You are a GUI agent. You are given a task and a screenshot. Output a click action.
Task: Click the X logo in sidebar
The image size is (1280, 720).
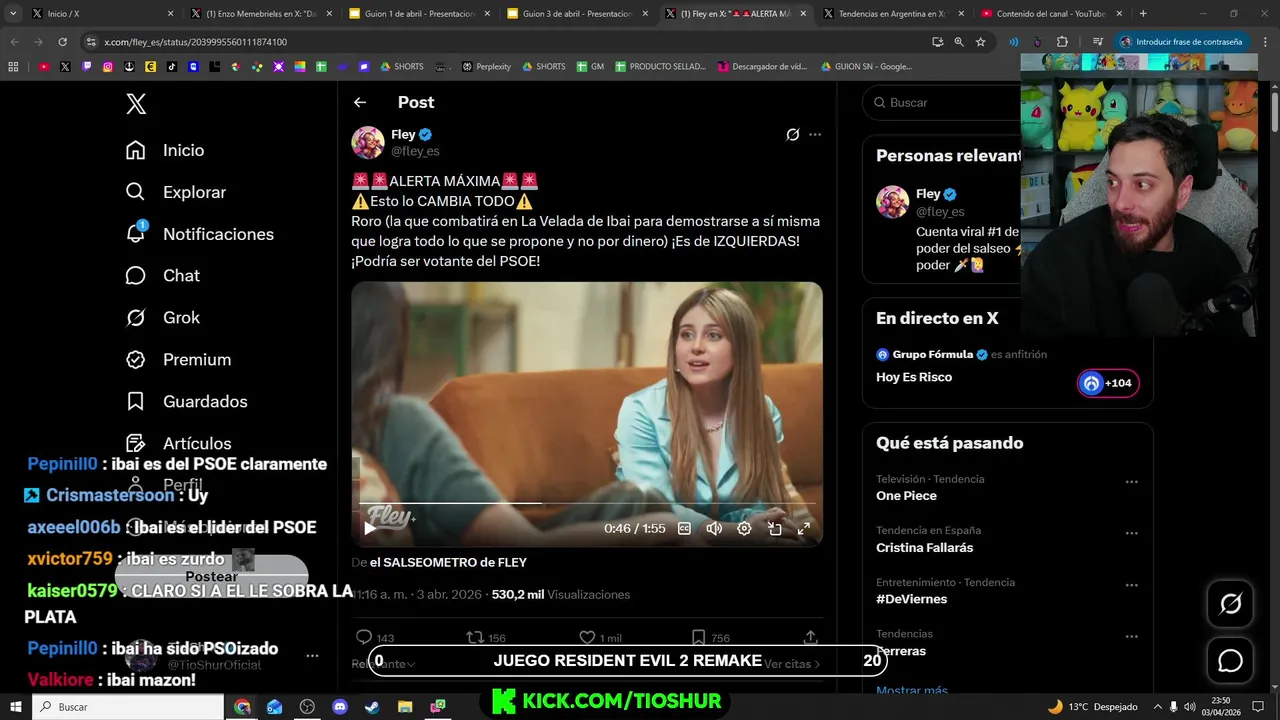136,103
